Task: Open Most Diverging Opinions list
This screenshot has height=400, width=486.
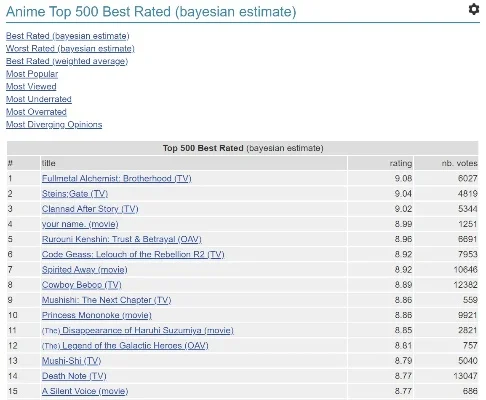Action: [54, 125]
